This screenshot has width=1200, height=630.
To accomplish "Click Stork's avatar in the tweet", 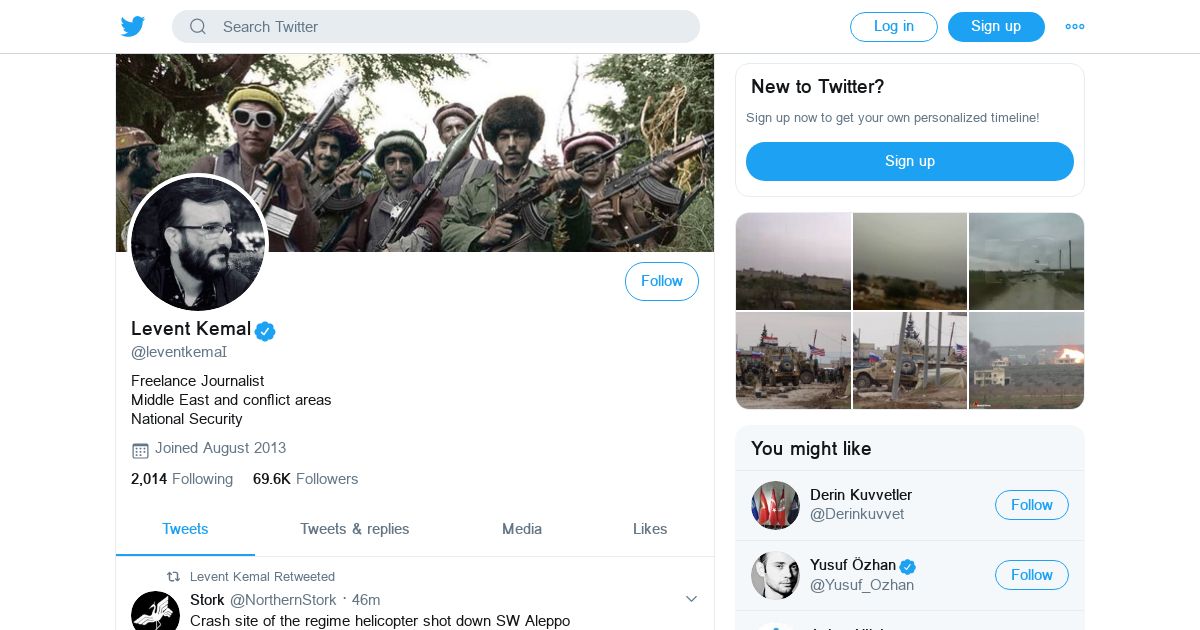I will 155,612.
